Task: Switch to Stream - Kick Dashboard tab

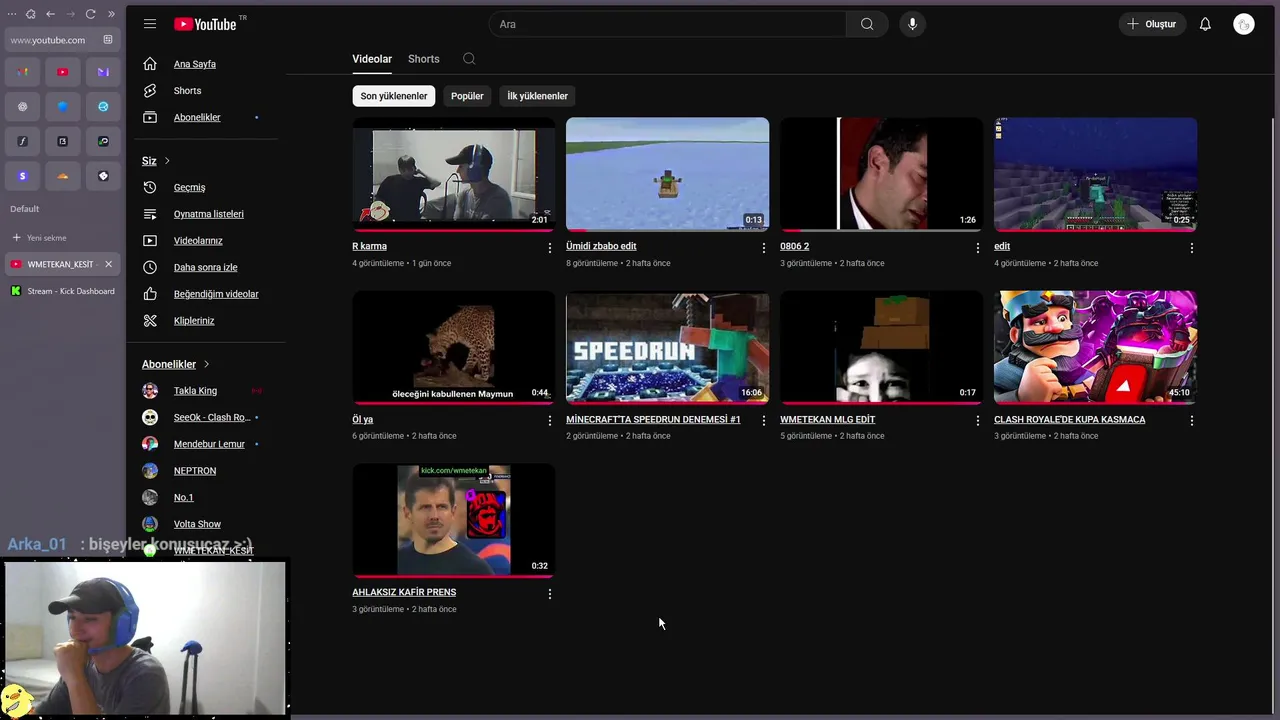Action: tap(62, 291)
